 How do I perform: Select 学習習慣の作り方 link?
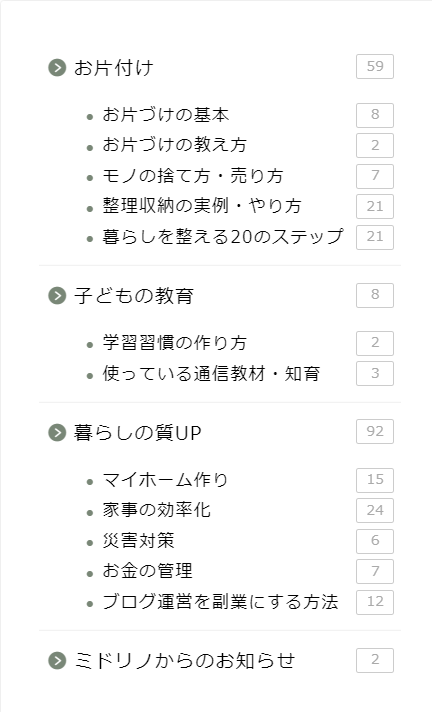click(x=174, y=343)
